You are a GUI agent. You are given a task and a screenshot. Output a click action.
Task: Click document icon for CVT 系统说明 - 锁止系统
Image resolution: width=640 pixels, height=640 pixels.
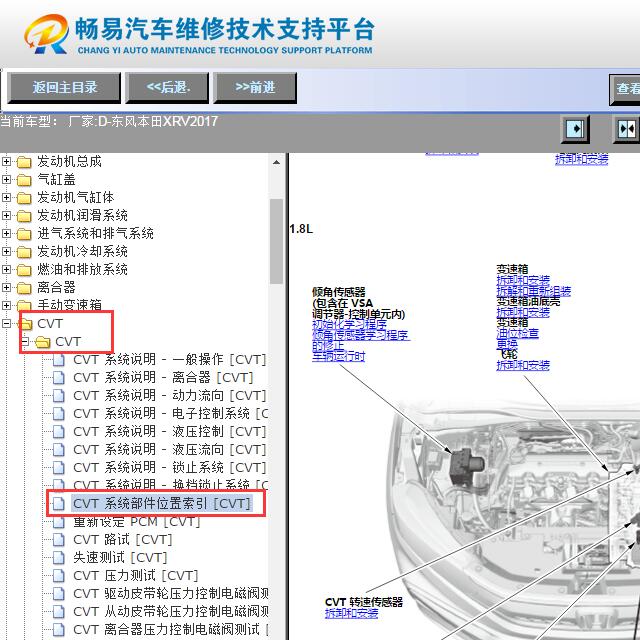click(59, 468)
